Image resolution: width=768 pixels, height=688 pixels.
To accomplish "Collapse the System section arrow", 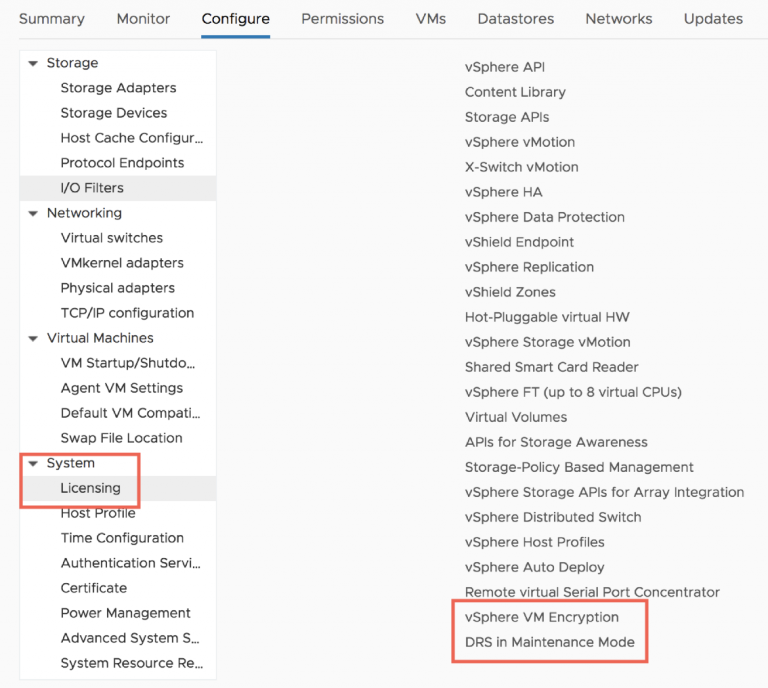I will 33,463.
